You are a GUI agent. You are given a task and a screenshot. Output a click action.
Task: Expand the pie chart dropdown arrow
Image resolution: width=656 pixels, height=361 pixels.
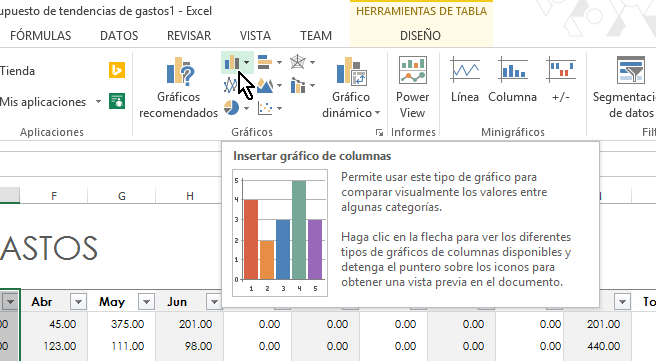(x=246, y=108)
